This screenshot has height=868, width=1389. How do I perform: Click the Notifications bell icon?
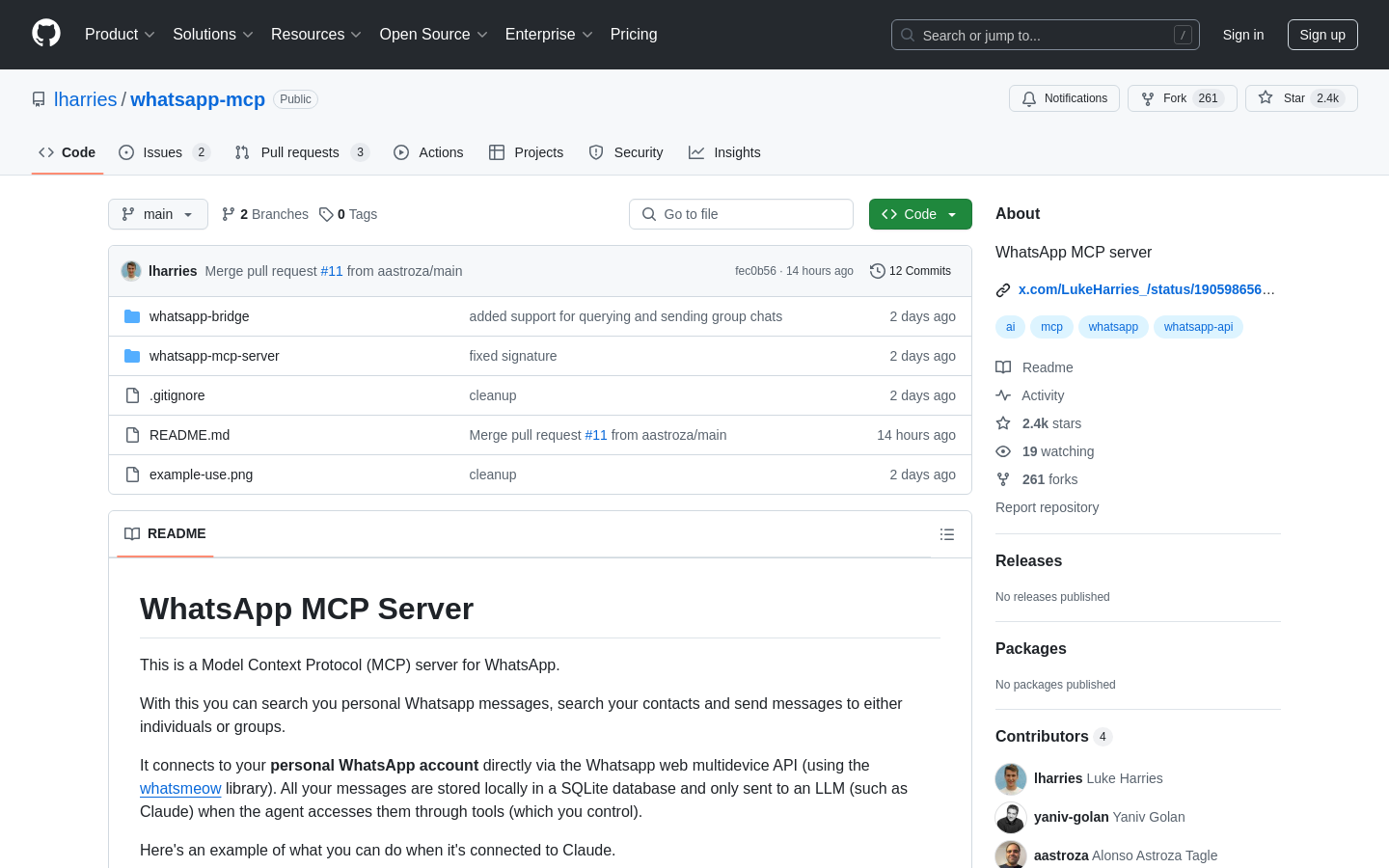(1029, 98)
